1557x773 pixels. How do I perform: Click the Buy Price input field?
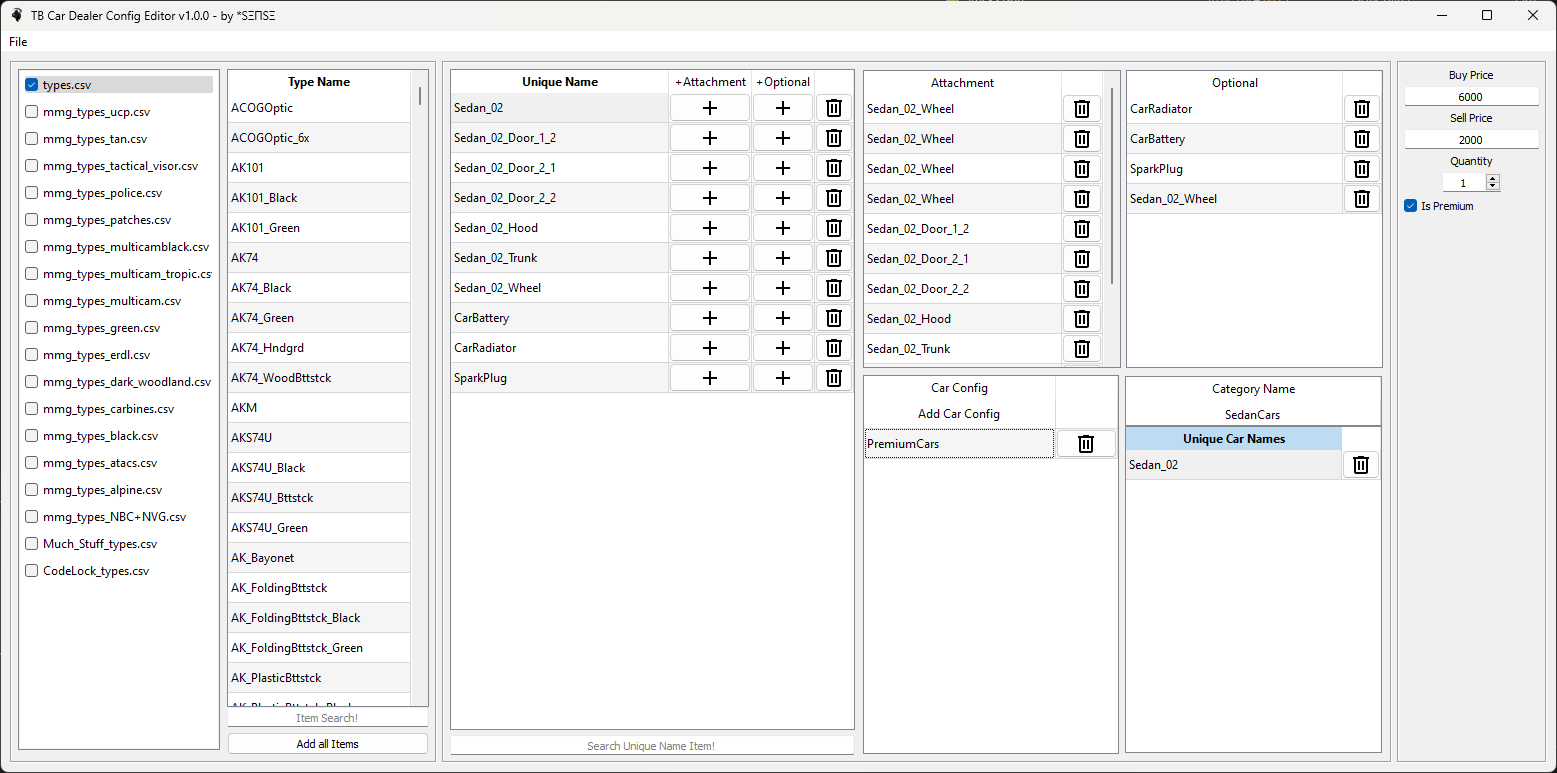pyautogui.click(x=1470, y=97)
